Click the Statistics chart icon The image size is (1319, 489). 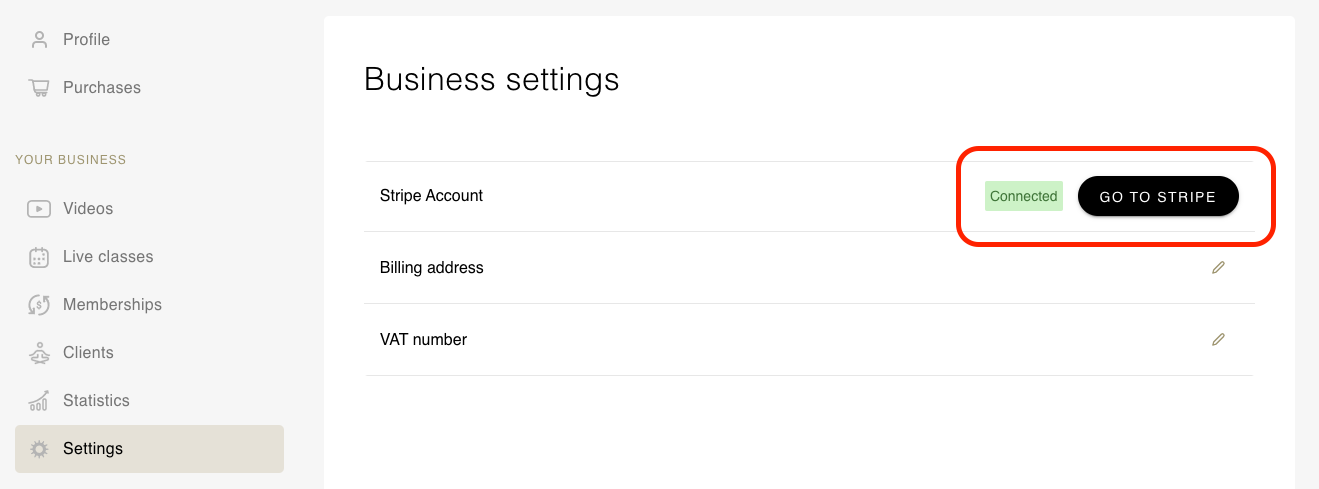tap(39, 401)
